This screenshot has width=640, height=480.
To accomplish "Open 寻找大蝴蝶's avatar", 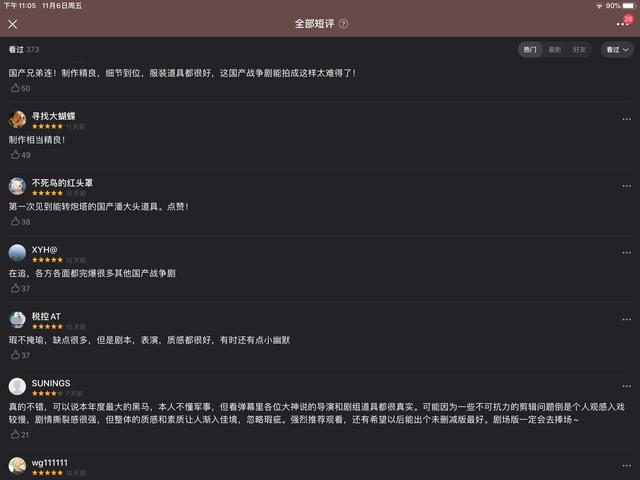I will click(x=17, y=120).
